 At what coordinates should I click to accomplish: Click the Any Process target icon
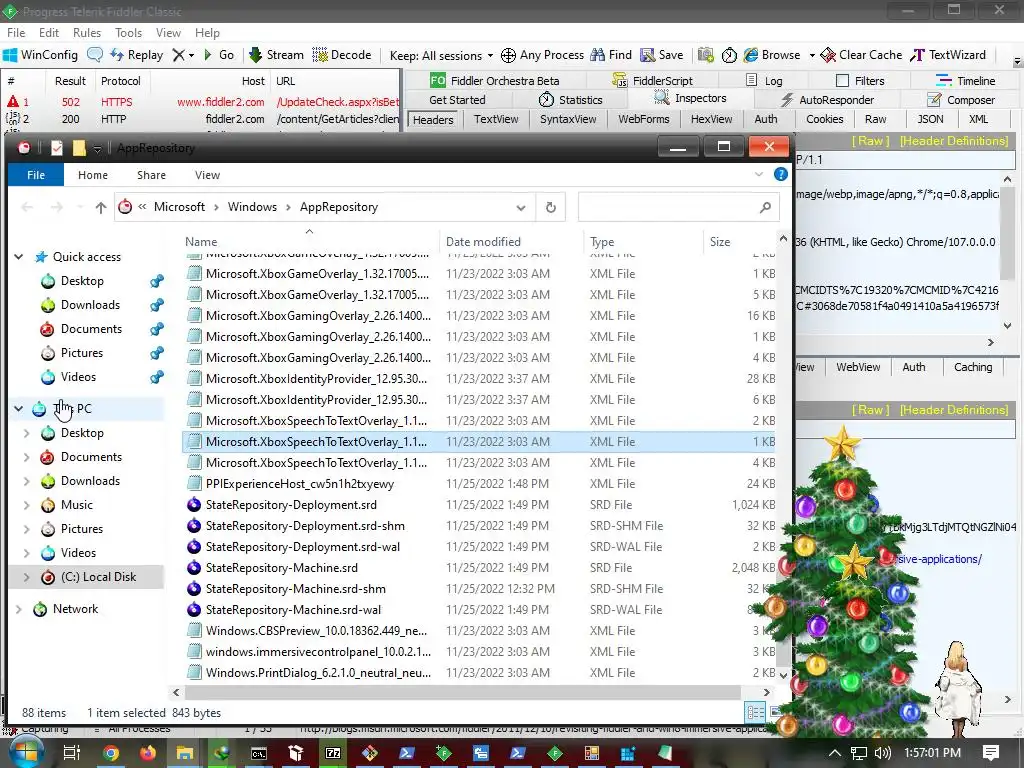coord(542,55)
